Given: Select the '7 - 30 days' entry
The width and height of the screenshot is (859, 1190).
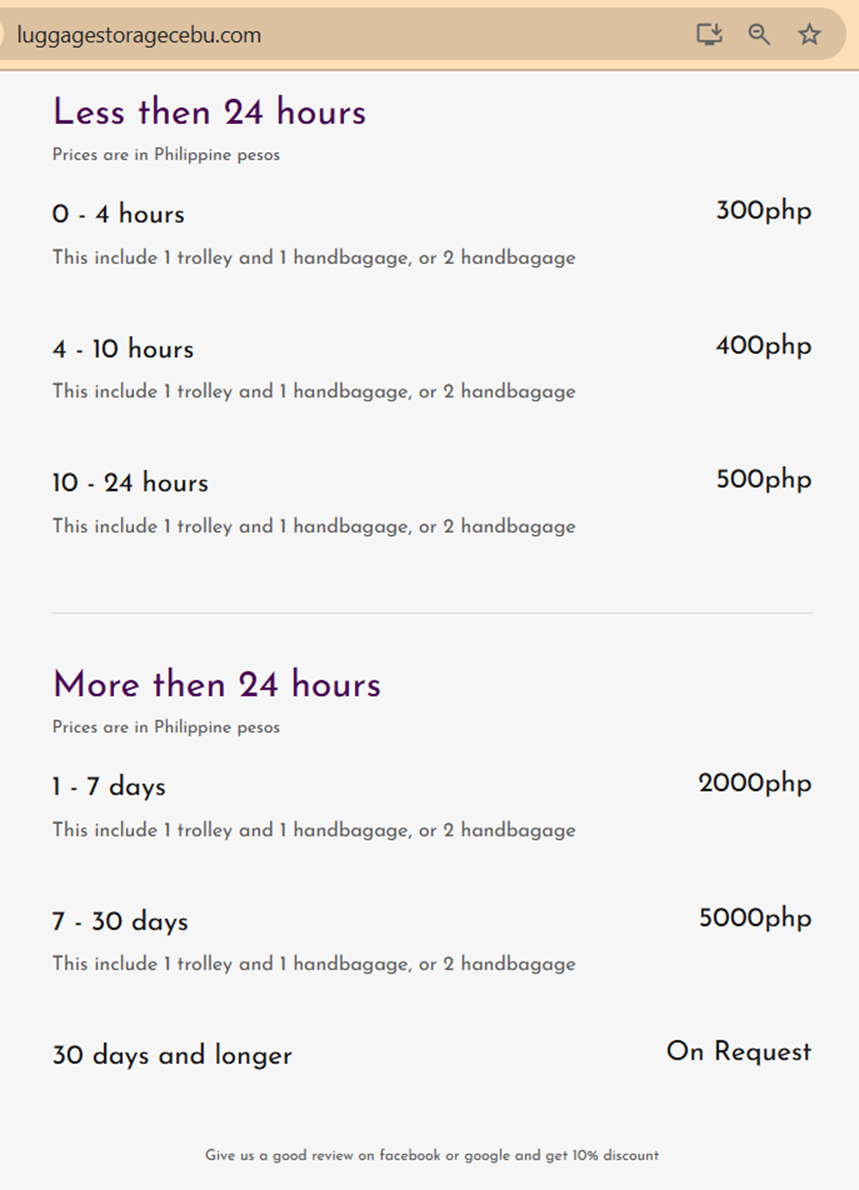Looking at the screenshot, I should click(x=121, y=921).
